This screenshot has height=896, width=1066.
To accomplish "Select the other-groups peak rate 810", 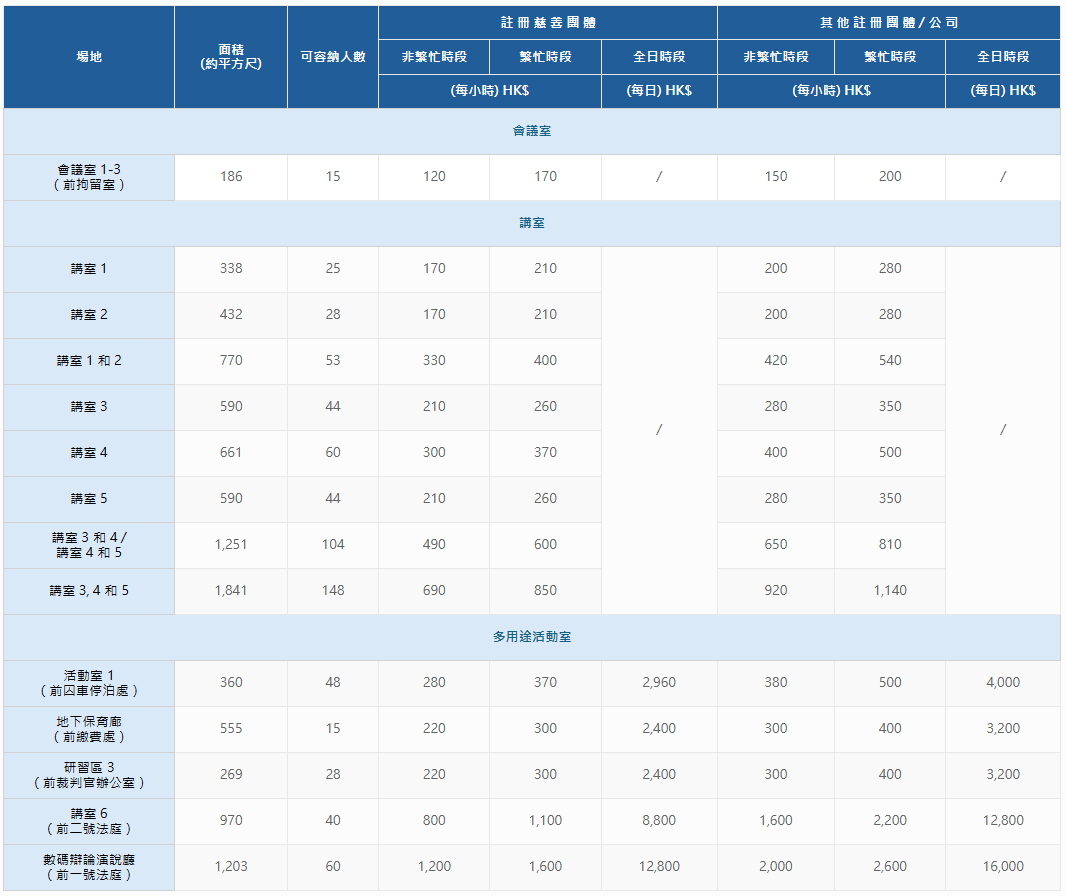I will pyautogui.click(x=890, y=545).
